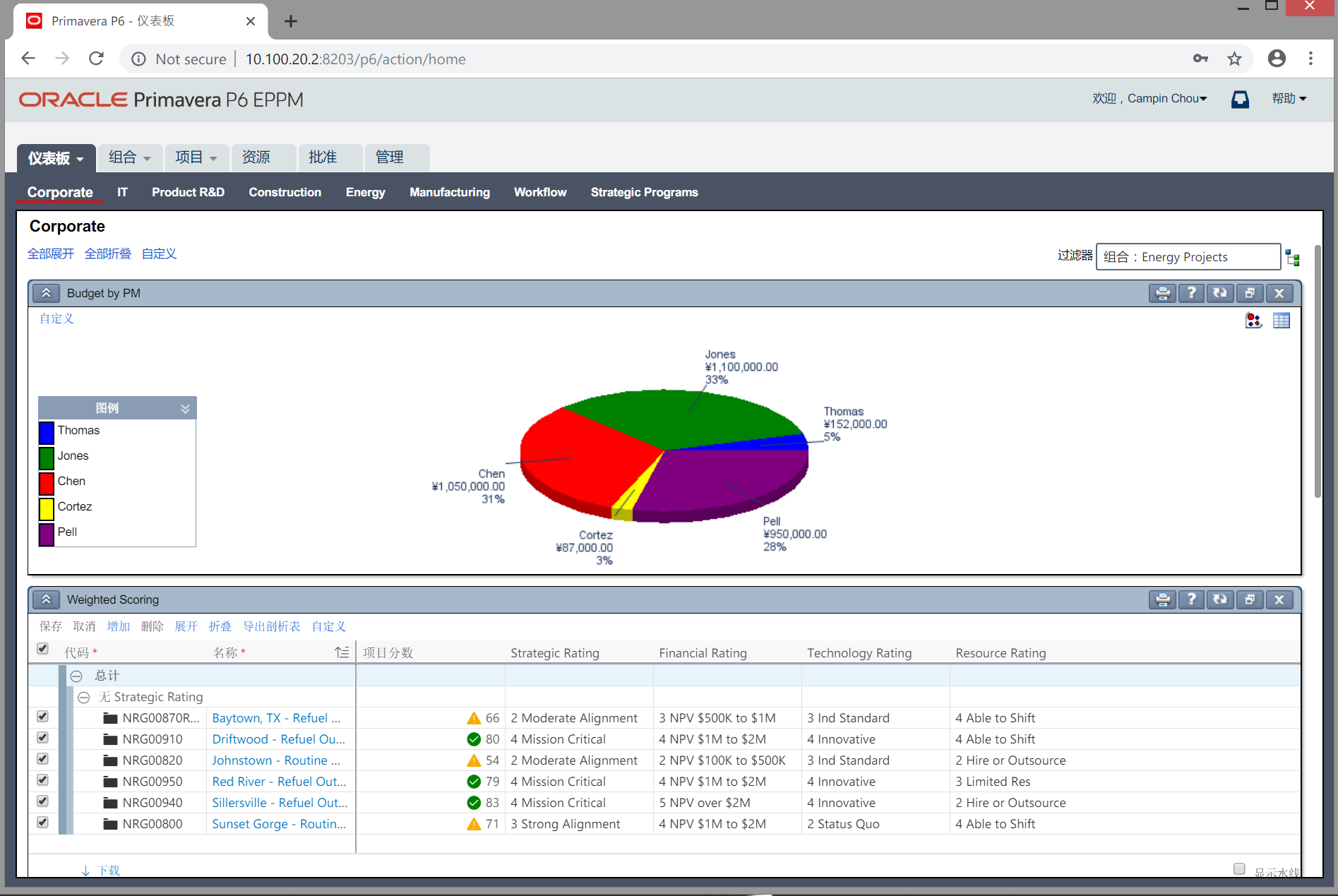Enable the 显示水线 checkbox

[1239, 868]
